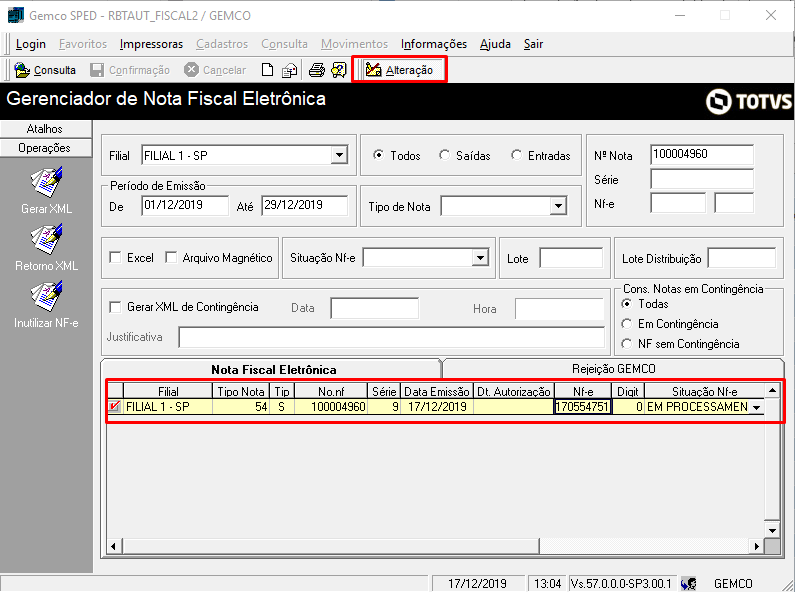795x592 pixels.
Task: Open the Login menu
Action: click(31, 44)
